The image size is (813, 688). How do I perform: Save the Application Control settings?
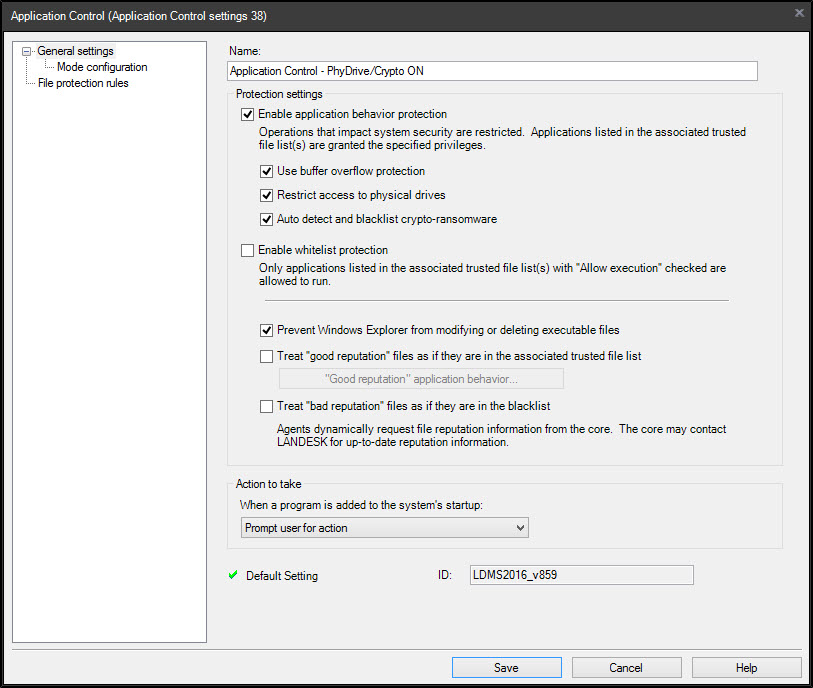pyautogui.click(x=506, y=667)
